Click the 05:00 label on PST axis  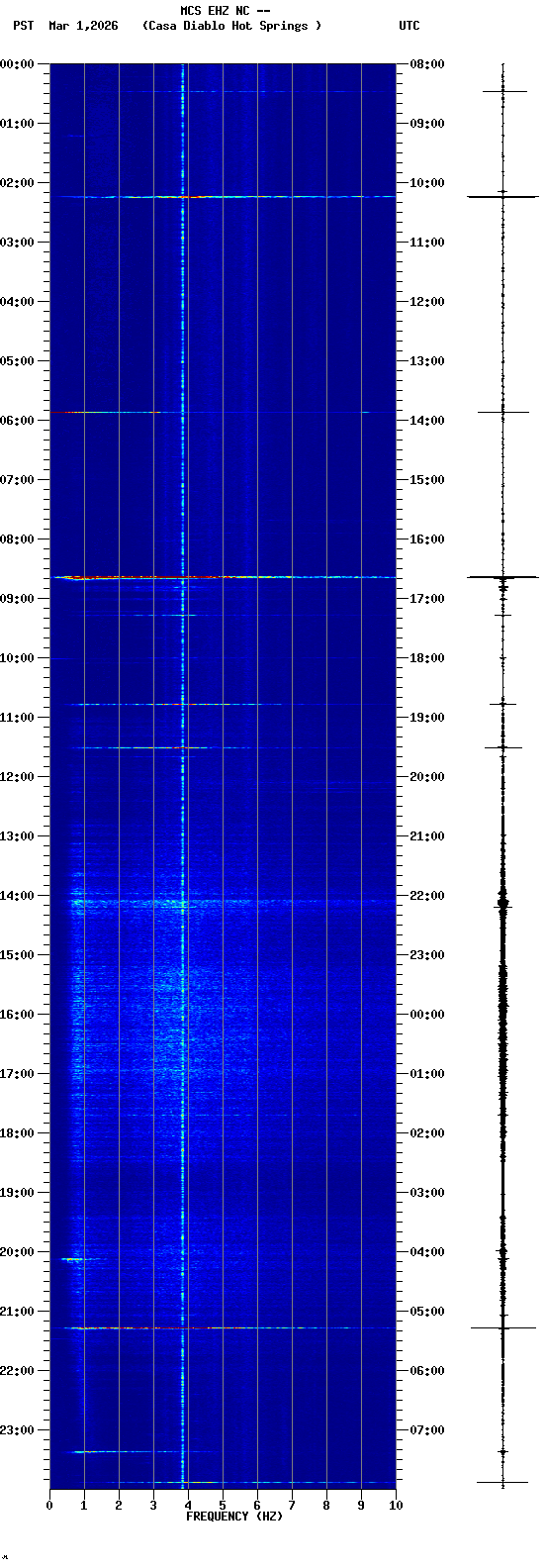(17, 361)
